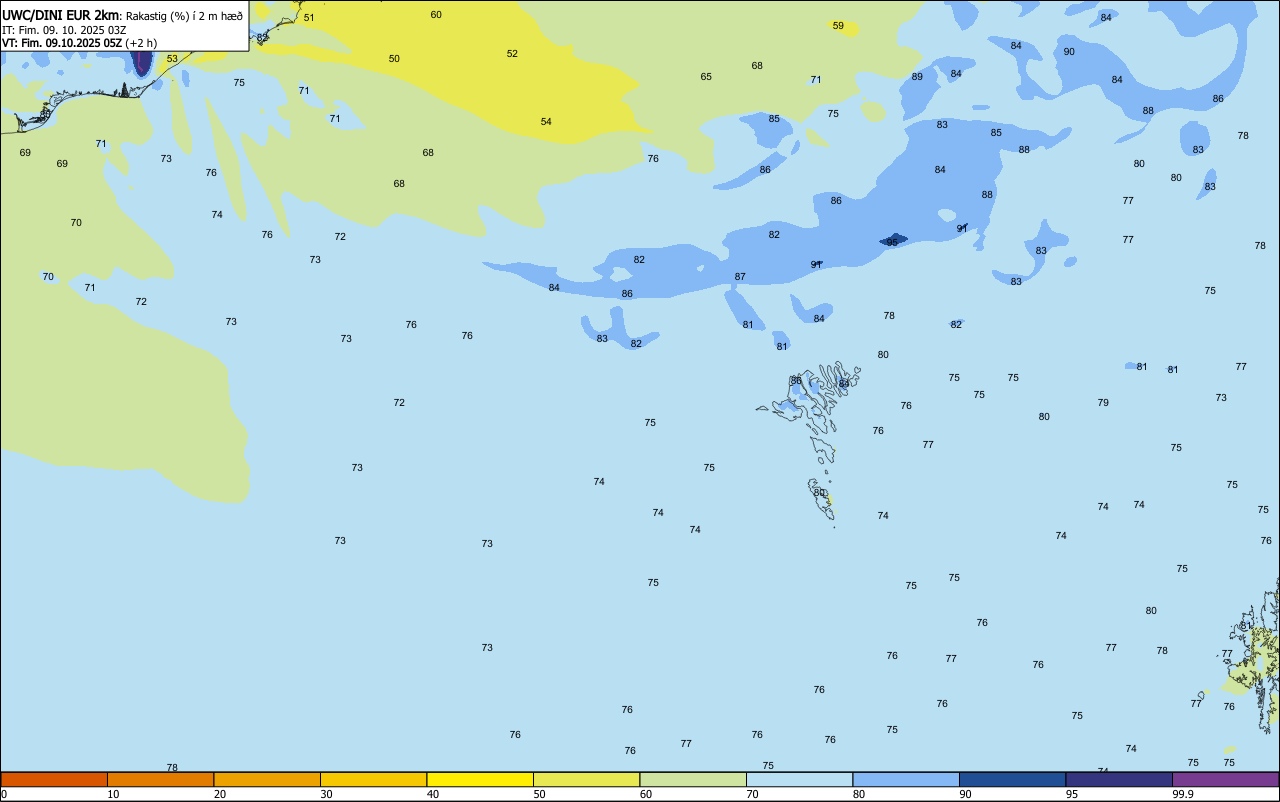Click the "Rakastig (%) í 2 m hæð" label

coord(184,15)
